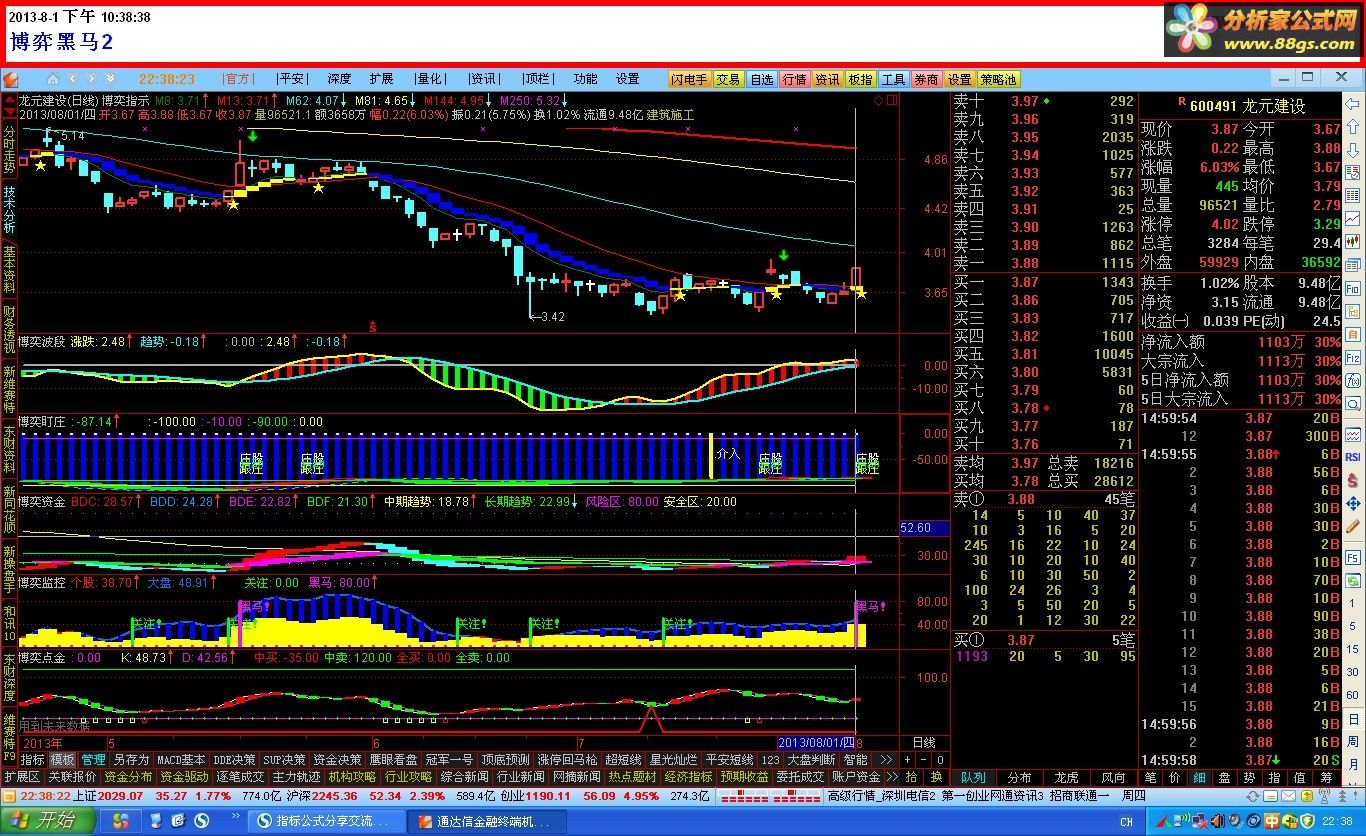The width and height of the screenshot is (1366, 836).
Task: Click 另存为 in the template bar
Action: click(132, 760)
